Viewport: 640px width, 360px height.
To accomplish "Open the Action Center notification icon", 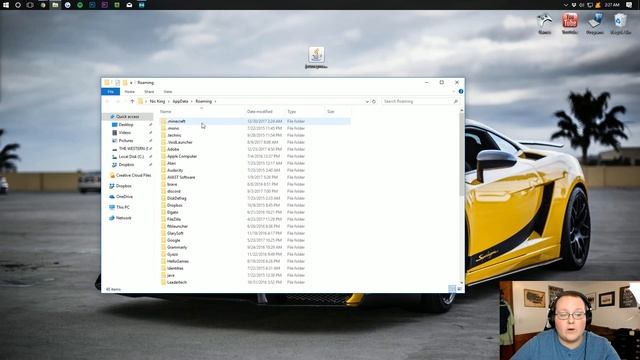I will click(629, 5).
